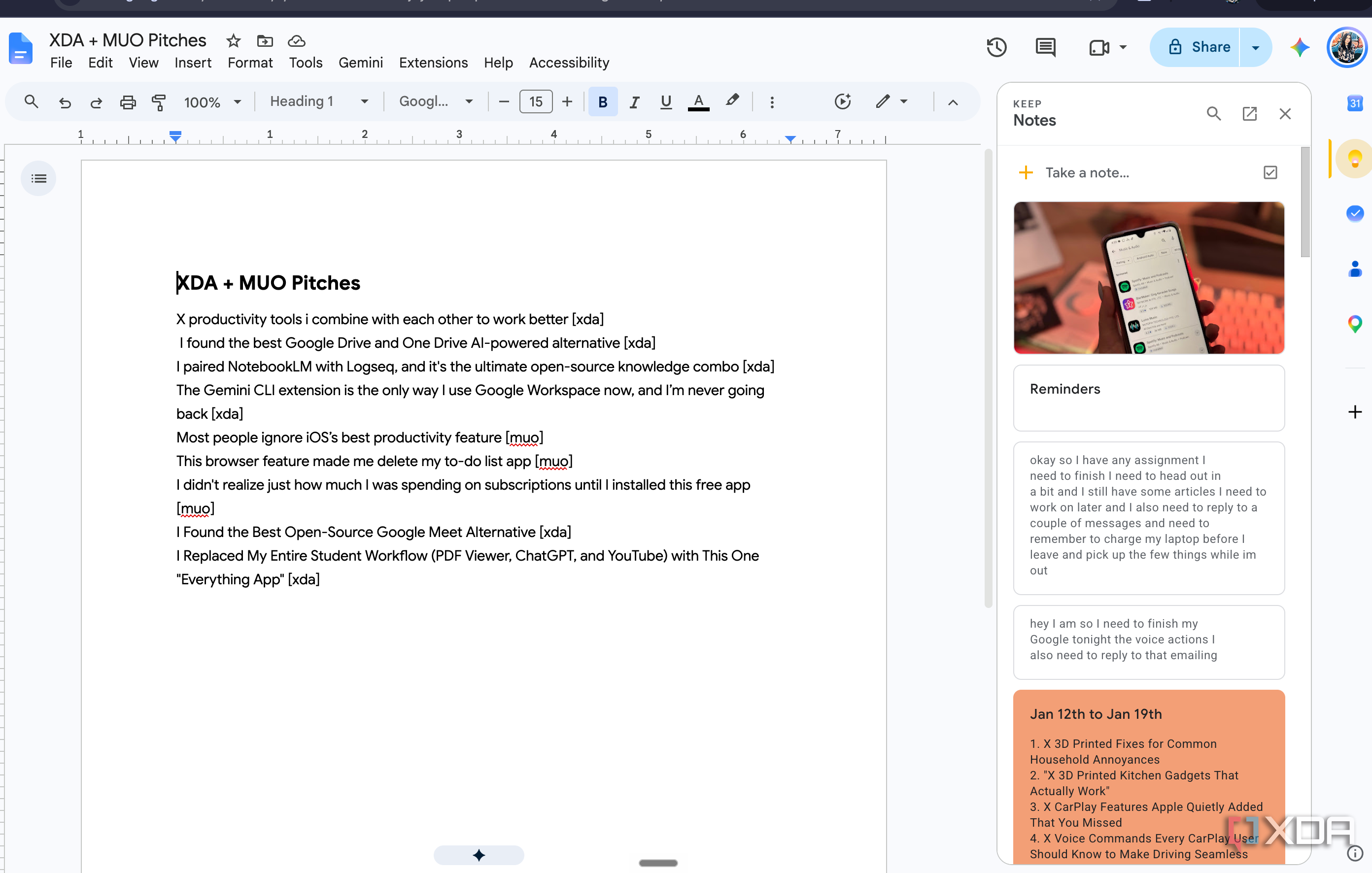Open Google Calendar side panel
Image resolution: width=1372 pixels, height=873 pixels.
pos(1354,103)
